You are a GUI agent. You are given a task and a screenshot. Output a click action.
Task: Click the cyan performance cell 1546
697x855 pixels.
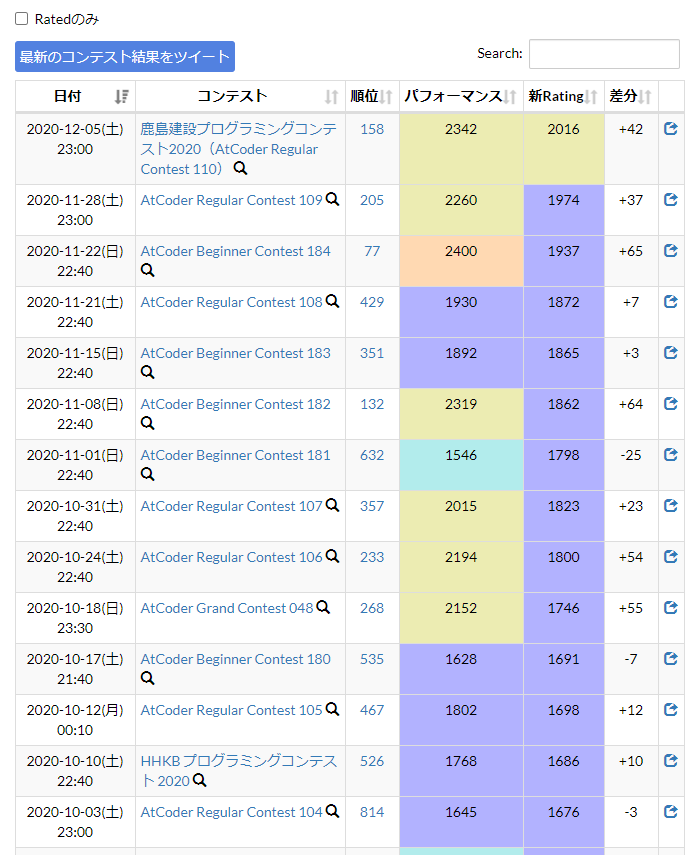point(461,465)
